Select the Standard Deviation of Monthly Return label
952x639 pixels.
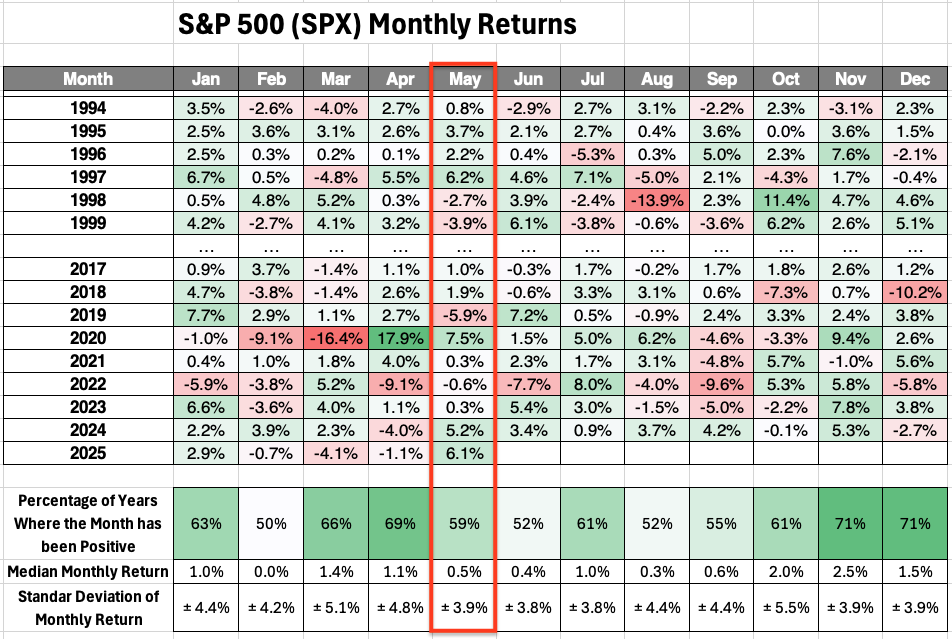tap(87, 607)
